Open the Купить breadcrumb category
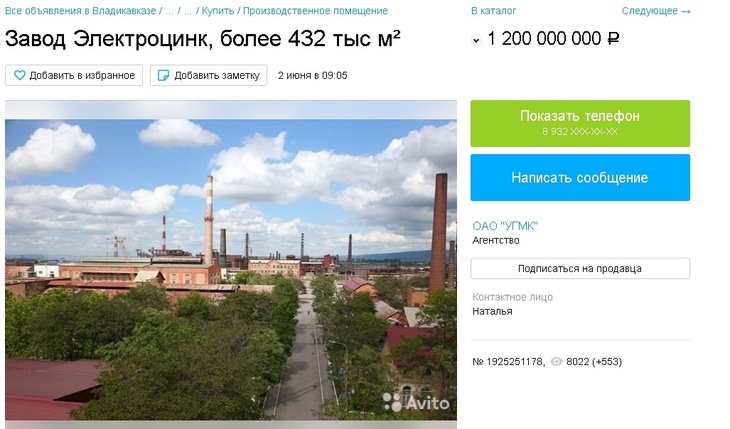This screenshot has width=730, height=429. point(218,11)
